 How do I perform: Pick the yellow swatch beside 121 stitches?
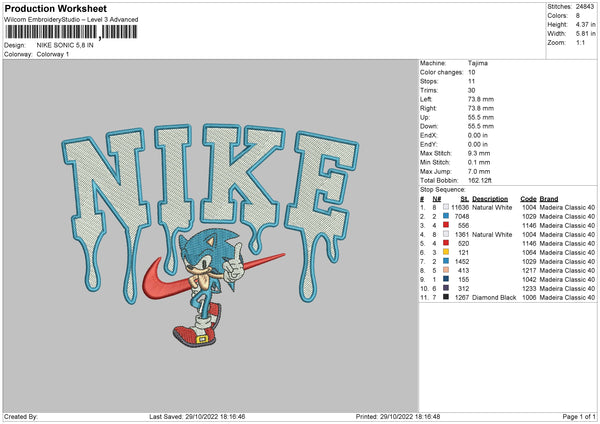click(x=446, y=252)
